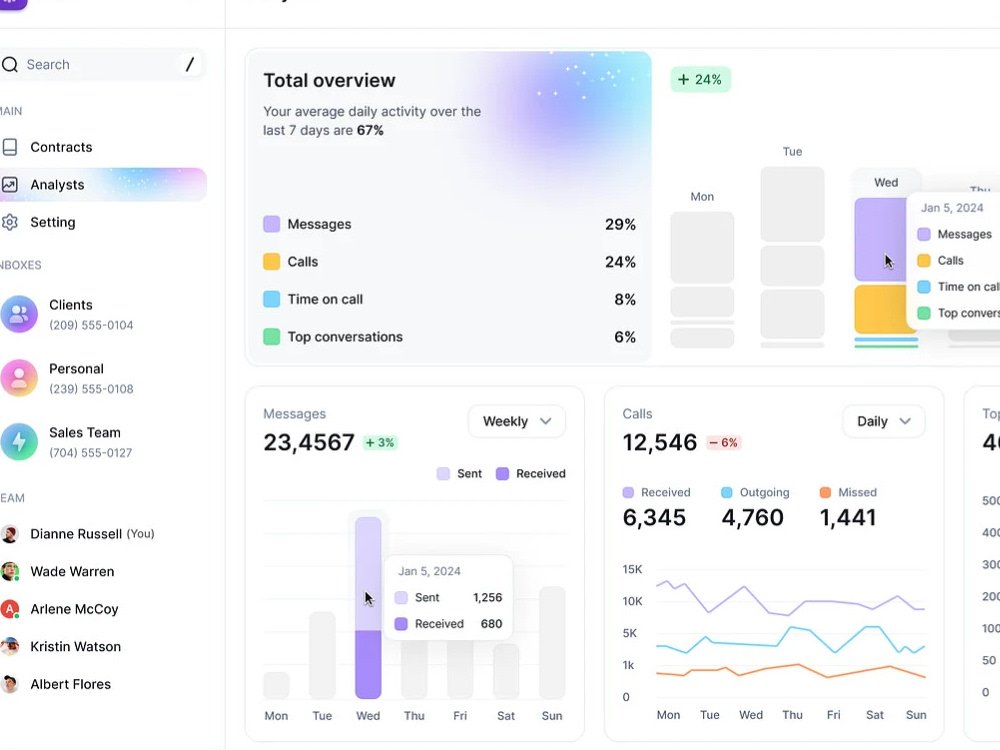Open the Weekly dropdown in Messages
The height and width of the screenshot is (750, 1000).
click(517, 422)
